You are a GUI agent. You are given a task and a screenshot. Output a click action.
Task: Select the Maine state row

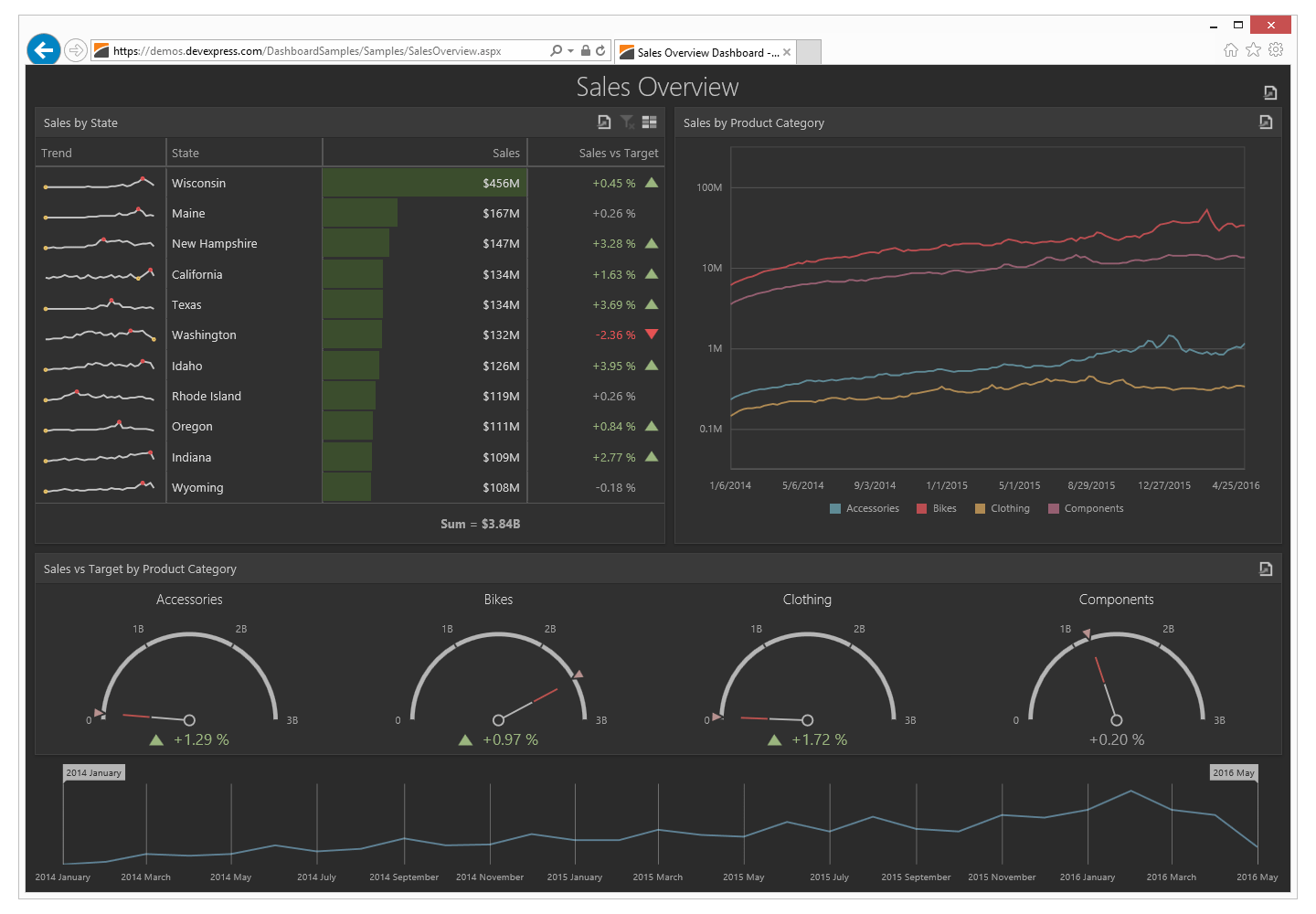pyautogui.click(x=350, y=214)
